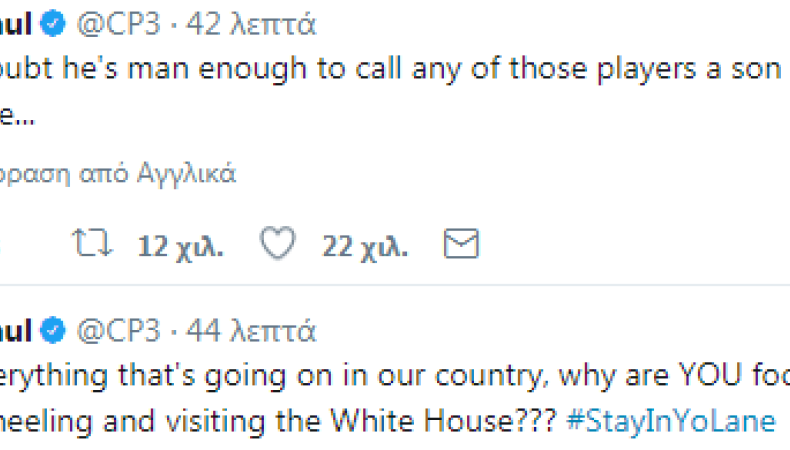790x450 pixels.
Task: Click the white area beside the envelope icon
Action: coord(630,244)
